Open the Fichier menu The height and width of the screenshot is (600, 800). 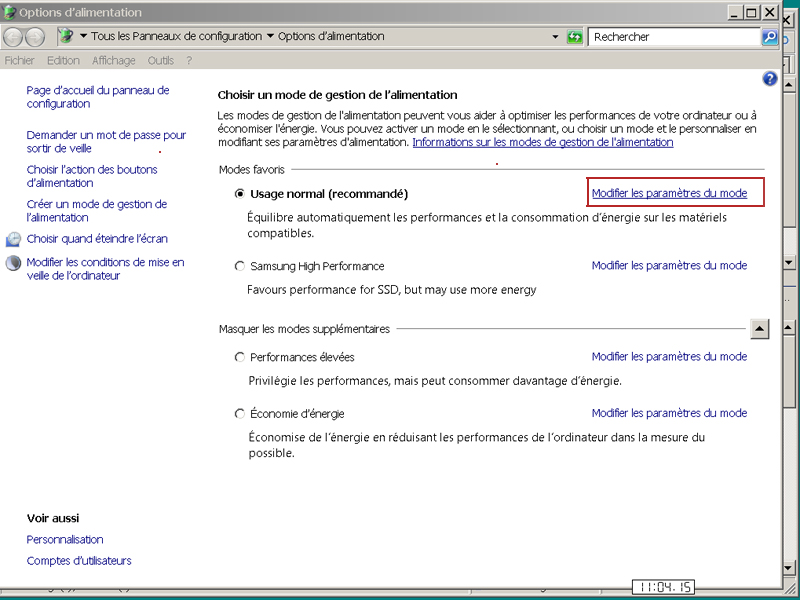(19, 61)
